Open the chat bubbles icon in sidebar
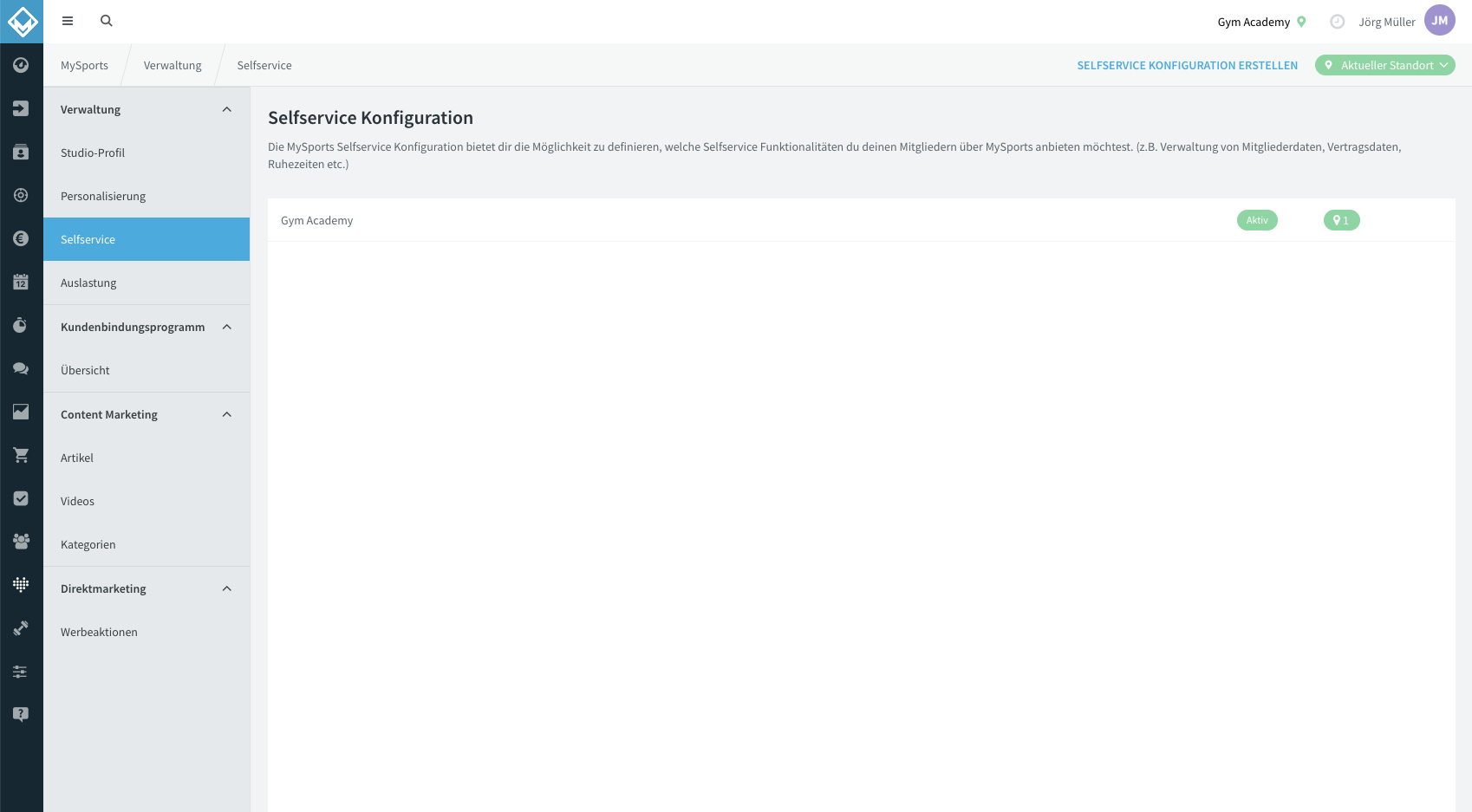The width and height of the screenshot is (1472, 812). [x=21, y=368]
